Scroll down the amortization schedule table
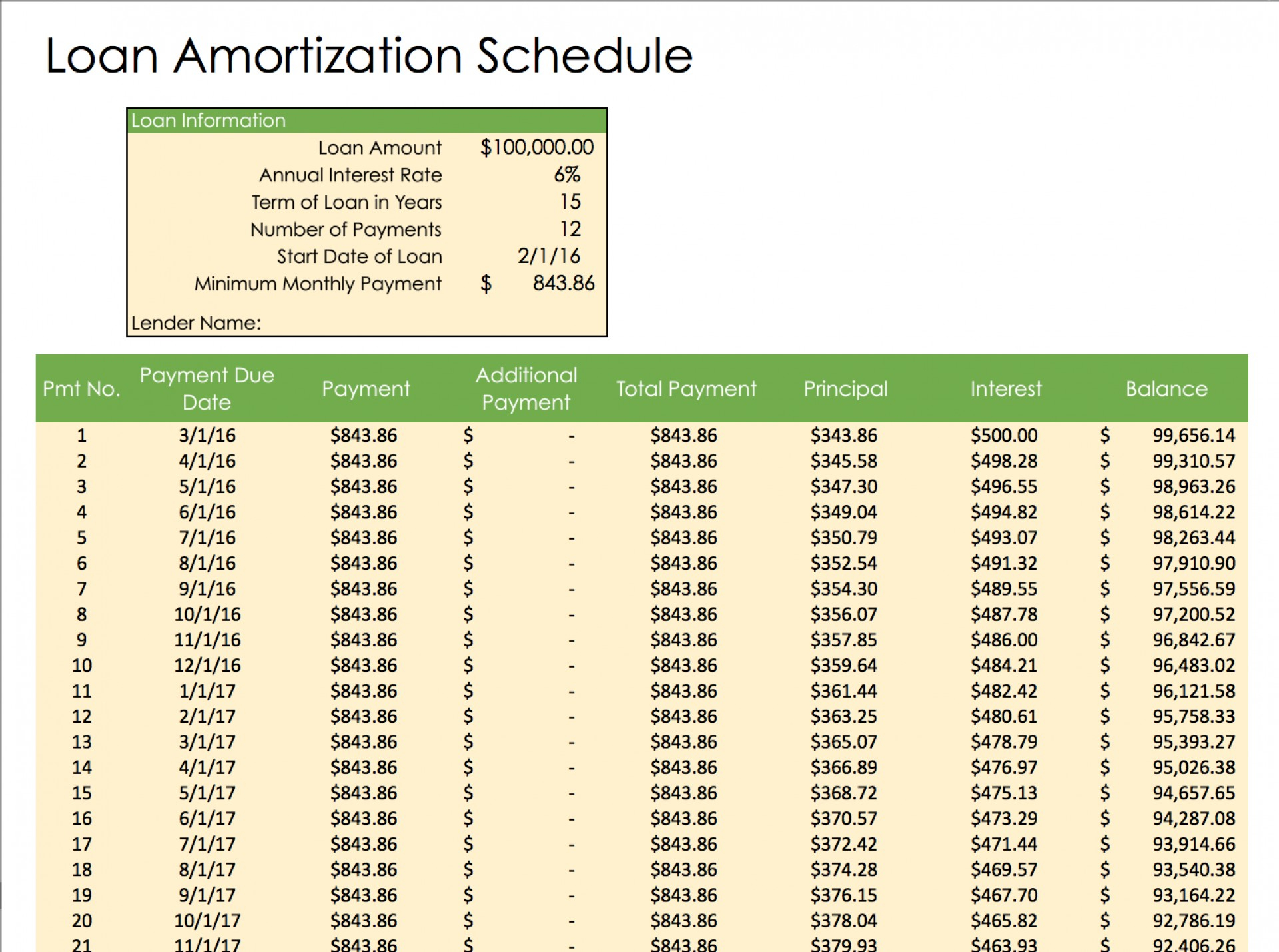1279x952 pixels. pyautogui.click(x=1270, y=940)
